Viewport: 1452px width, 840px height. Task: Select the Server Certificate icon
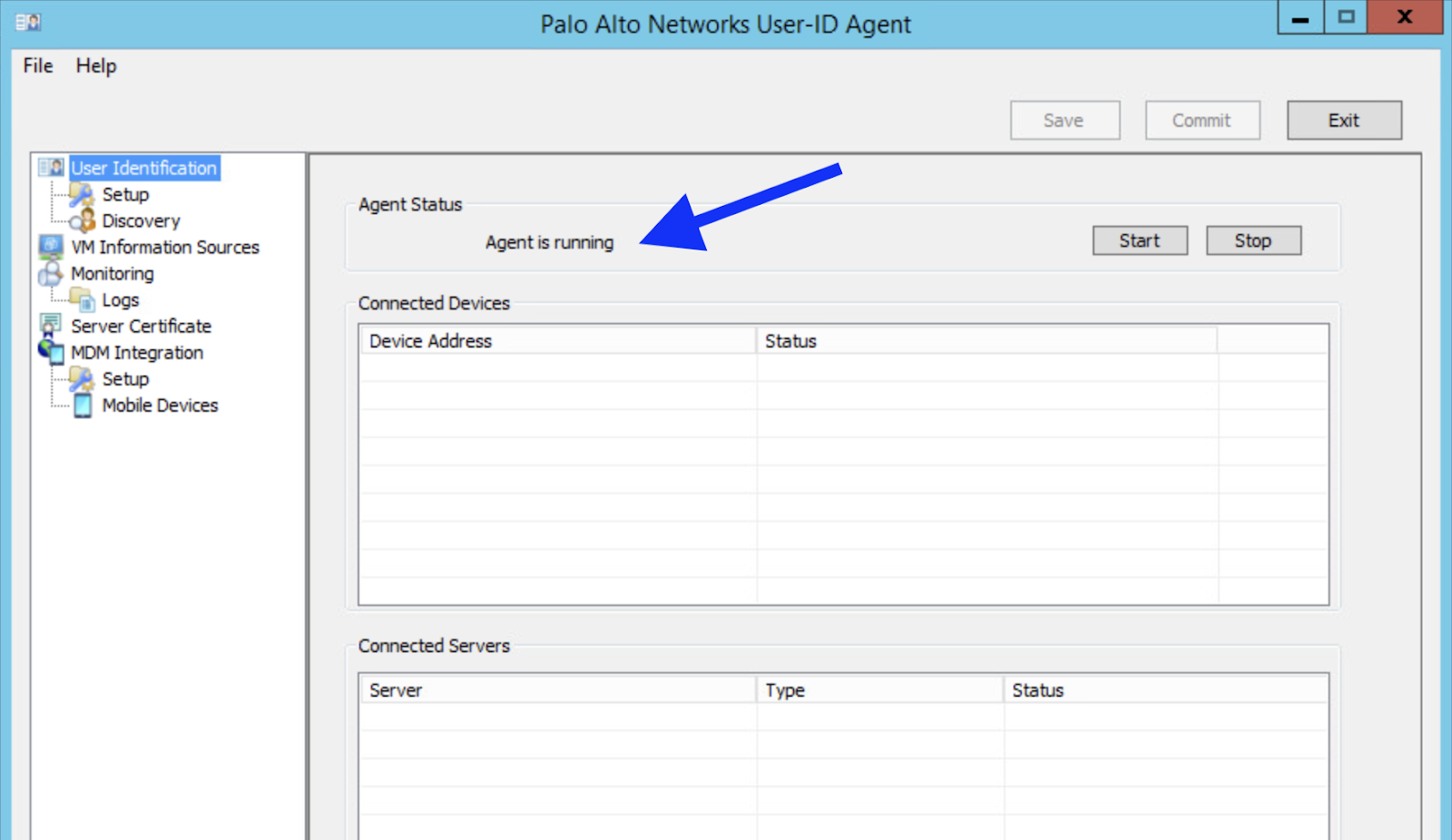click(51, 326)
